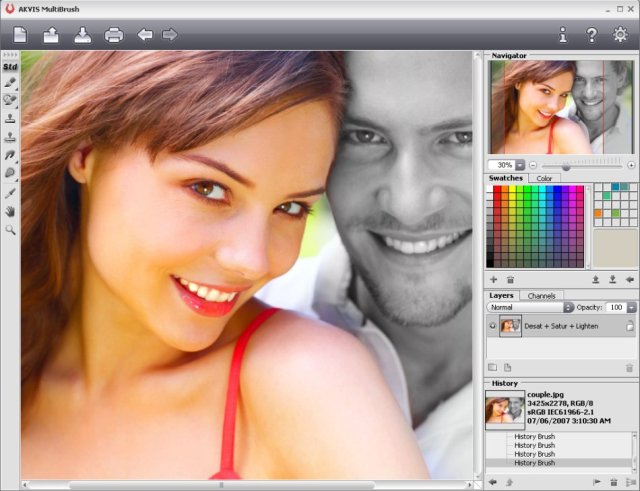Select the last History Brush state
Screen dimensions: 640x491
click(x=534, y=463)
